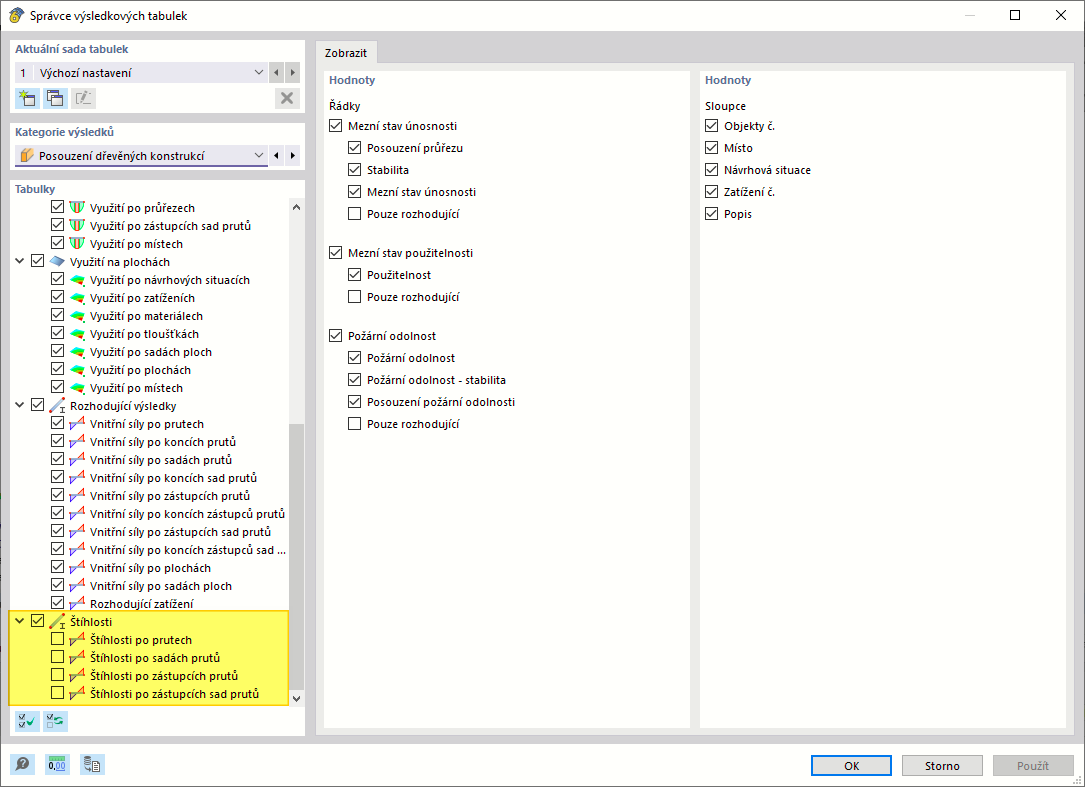Select Vnitřní síly po zástupcích prutů row
Image resolution: width=1085 pixels, height=787 pixels.
pos(170,496)
